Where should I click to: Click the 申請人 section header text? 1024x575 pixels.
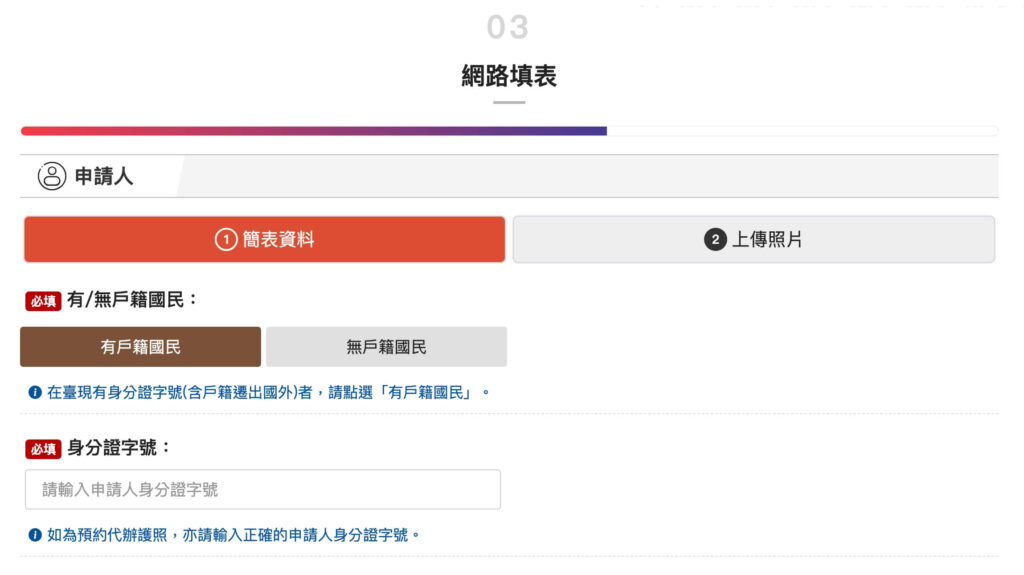(104, 177)
